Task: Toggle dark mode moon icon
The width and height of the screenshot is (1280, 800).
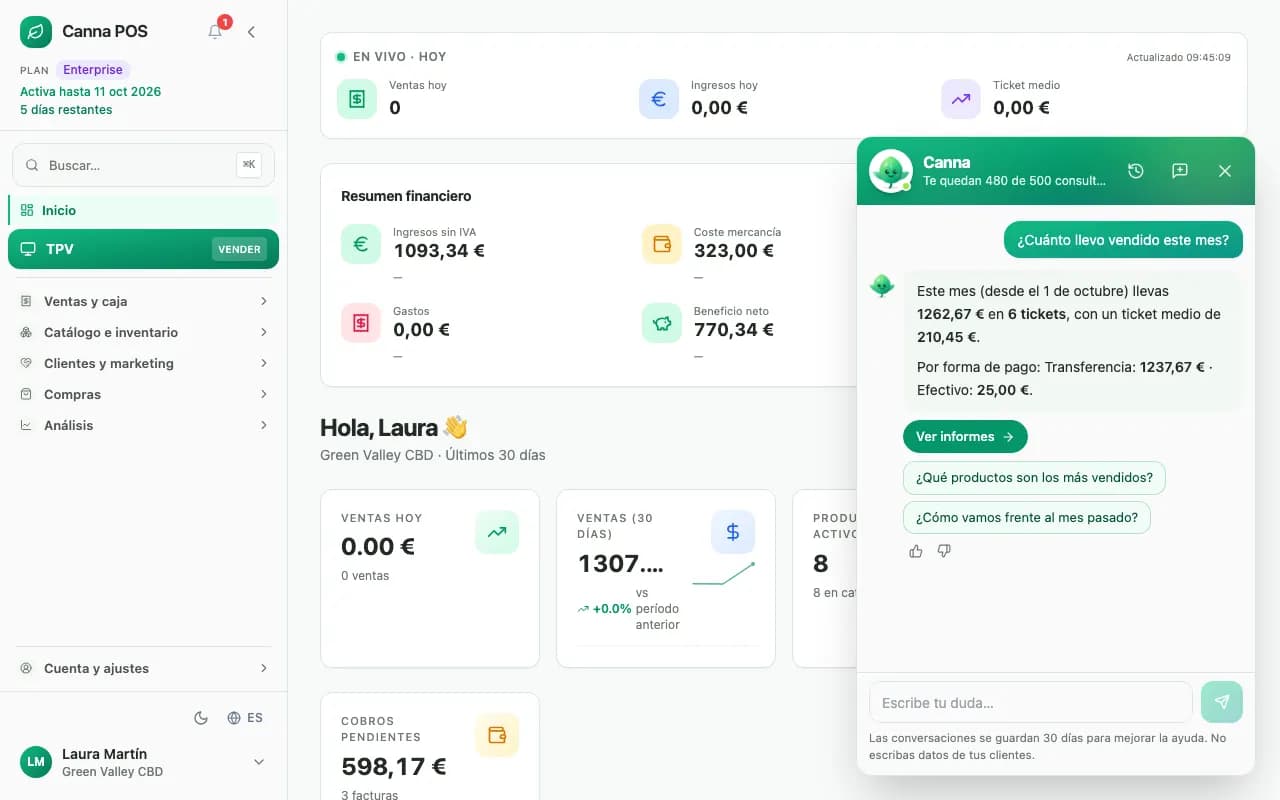Action: tap(201, 718)
